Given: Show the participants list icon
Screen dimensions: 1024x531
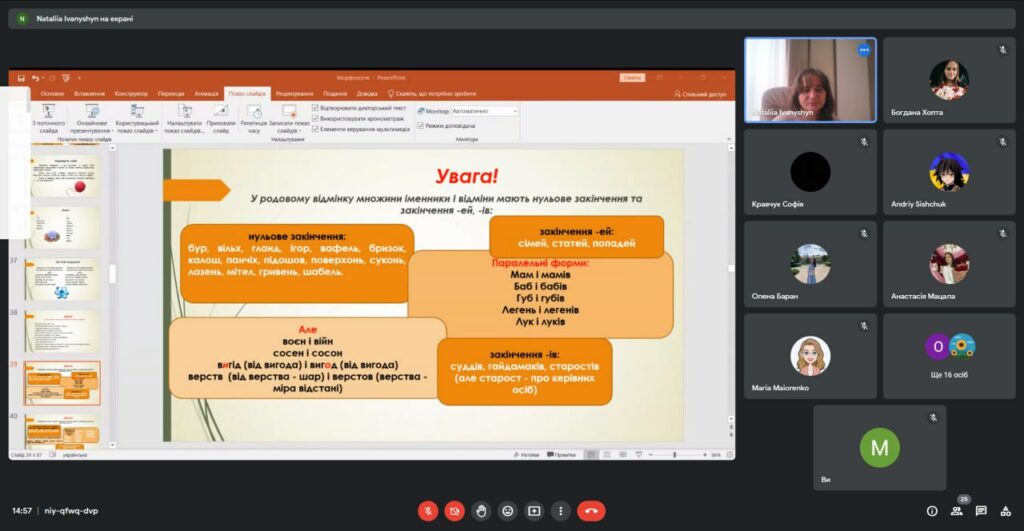Looking at the screenshot, I should pos(957,511).
